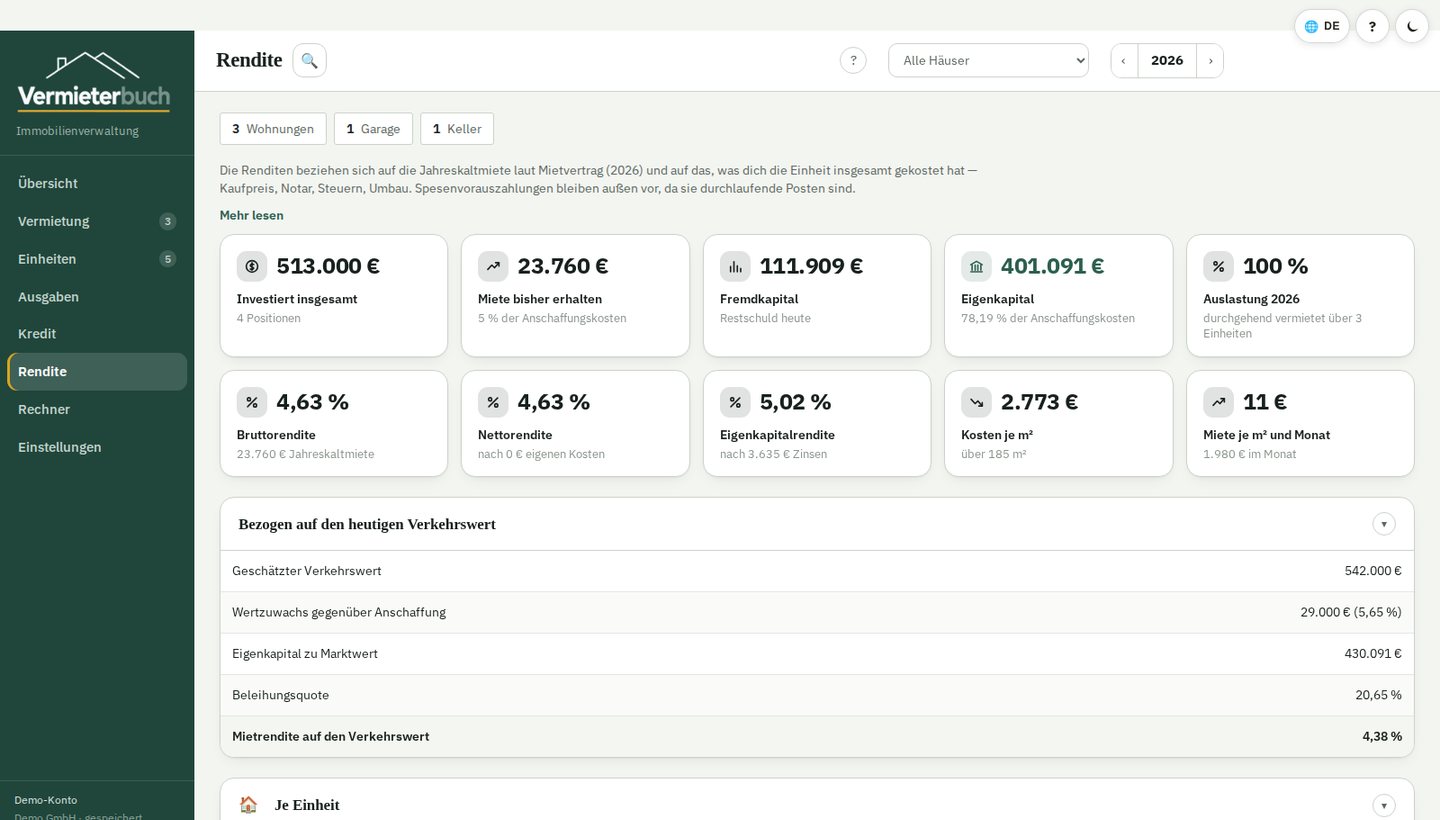Go to previous year before 2026
The width and height of the screenshot is (1440, 820).
point(1124,60)
